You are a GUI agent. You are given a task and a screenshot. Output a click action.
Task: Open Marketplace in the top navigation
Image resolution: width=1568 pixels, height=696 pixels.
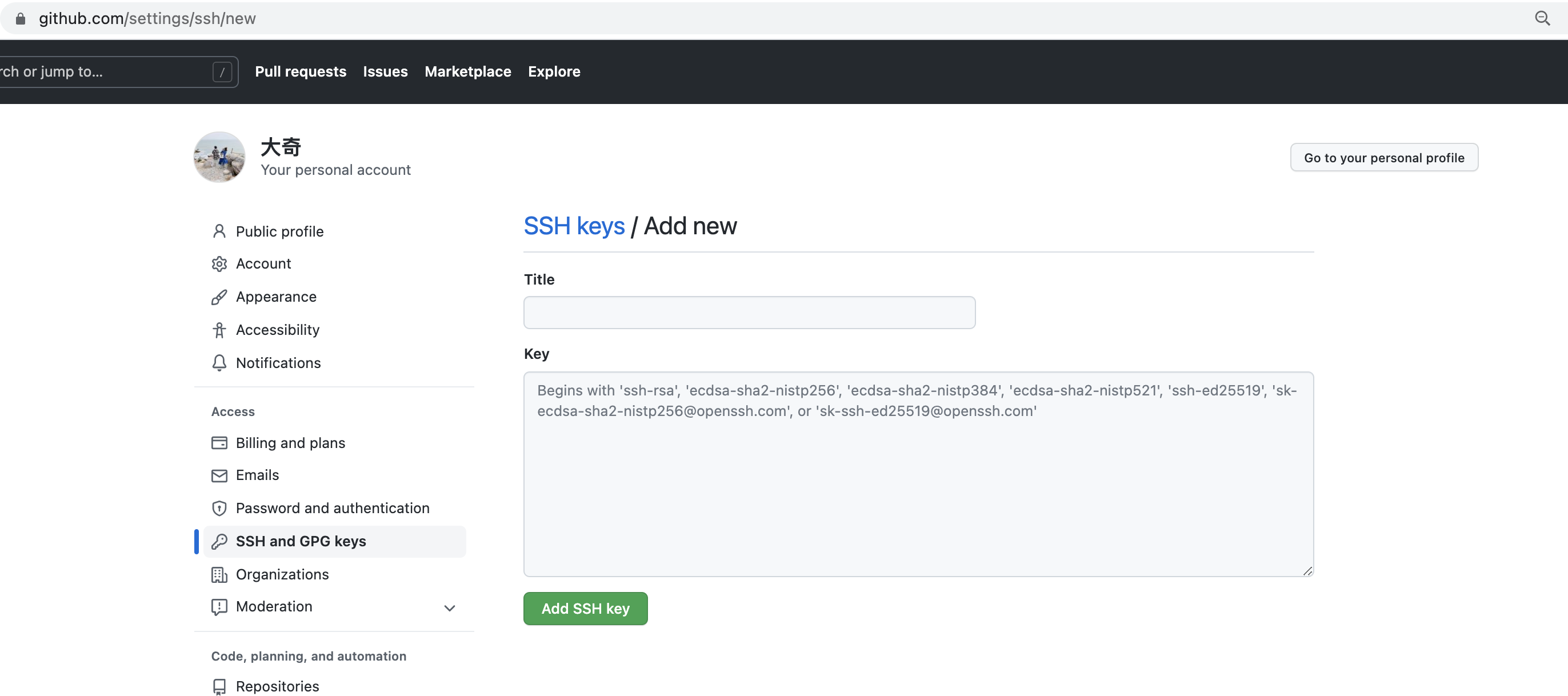467,71
